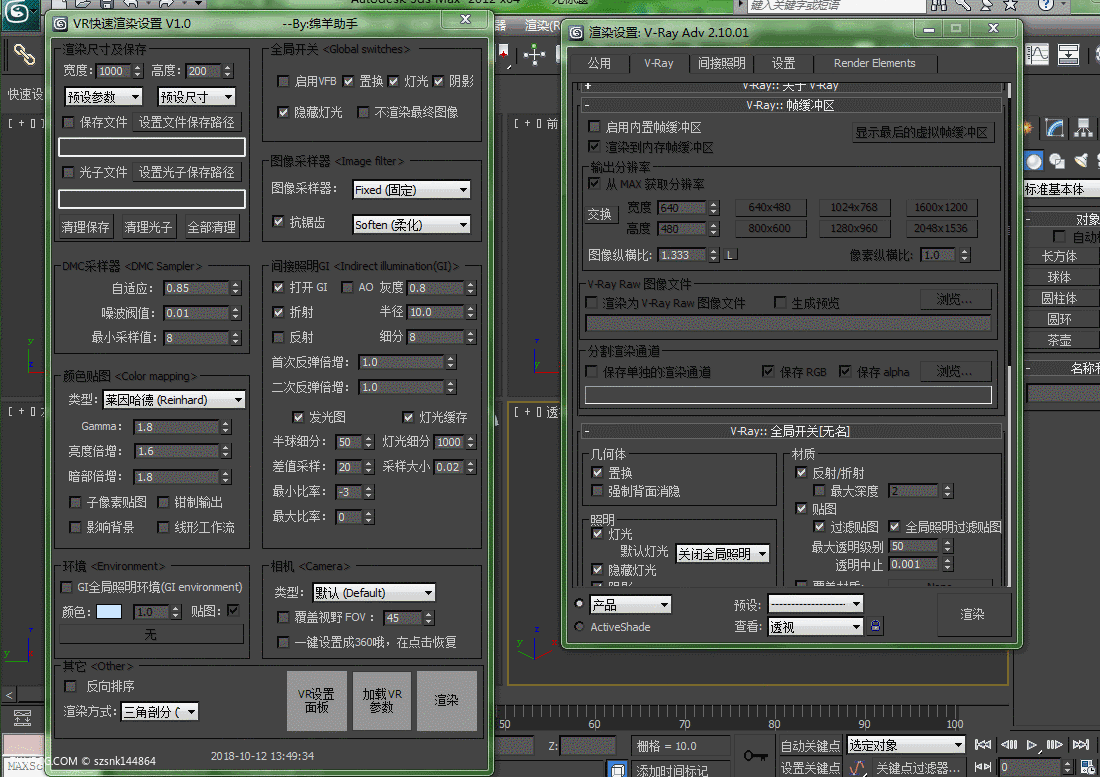Select the Shapes category icon
Screen dimensions: 1100x777
pyautogui.click(x=1057, y=161)
